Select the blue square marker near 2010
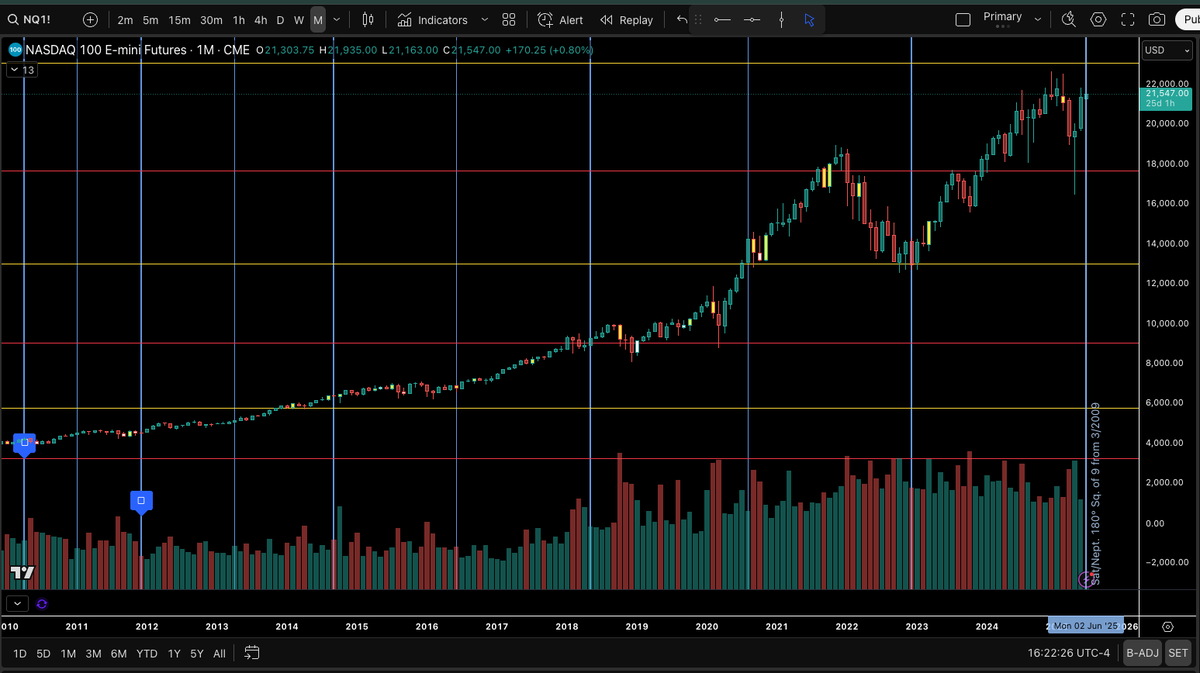This screenshot has height=673, width=1200. 25,443
